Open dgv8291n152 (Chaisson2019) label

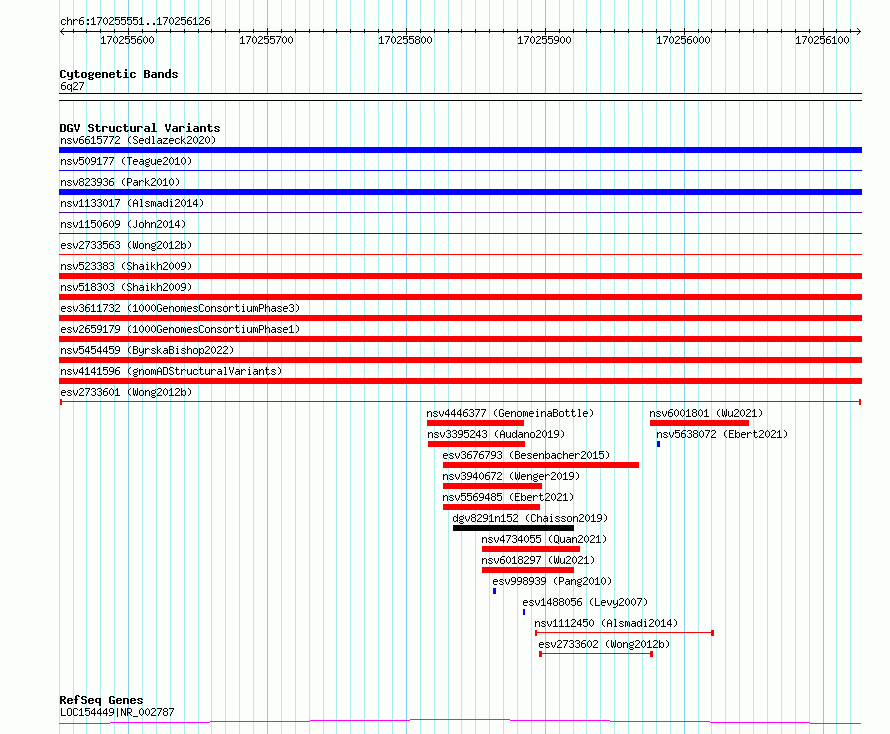click(x=530, y=518)
